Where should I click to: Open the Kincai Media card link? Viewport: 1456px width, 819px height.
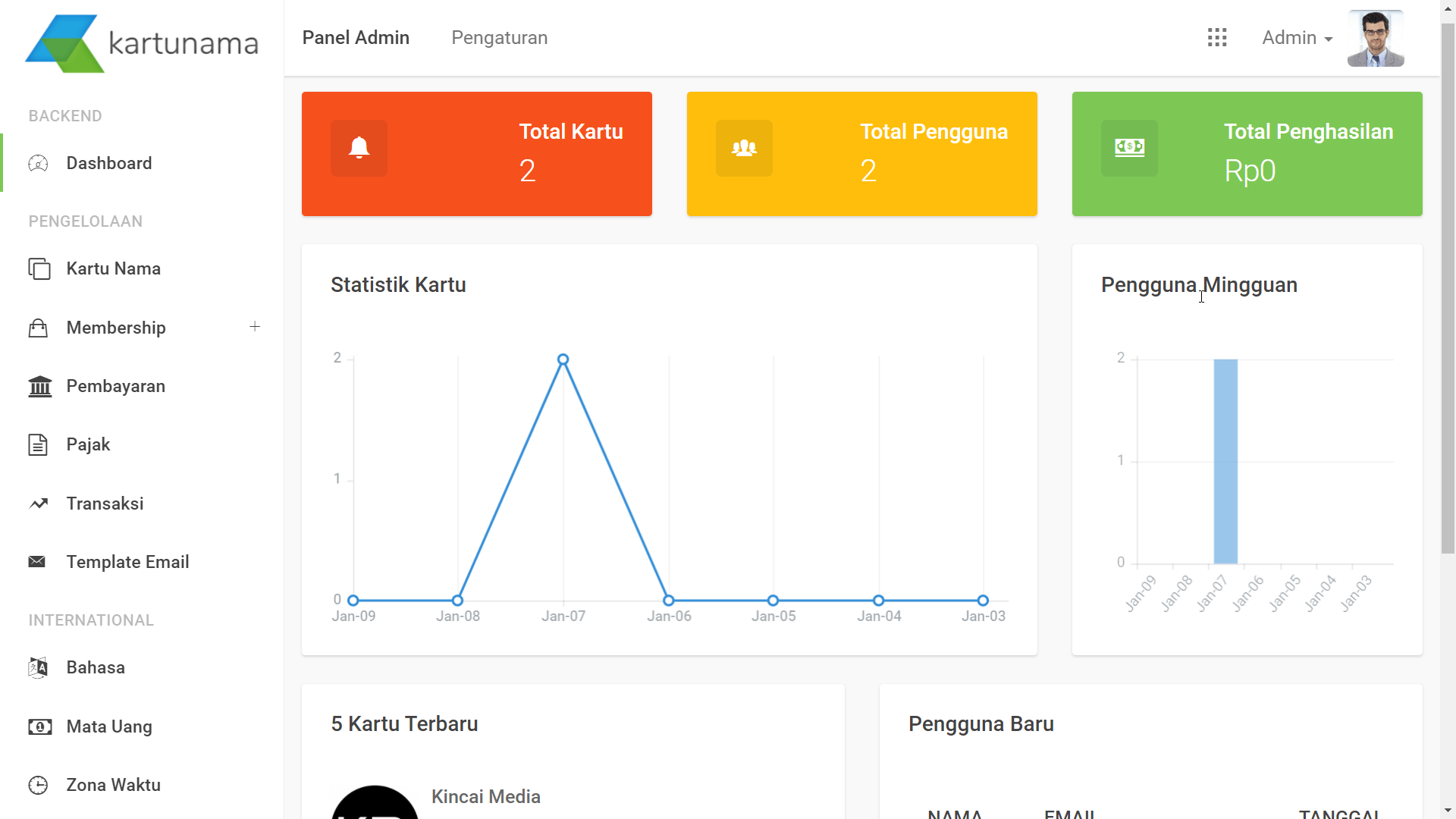coord(486,797)
